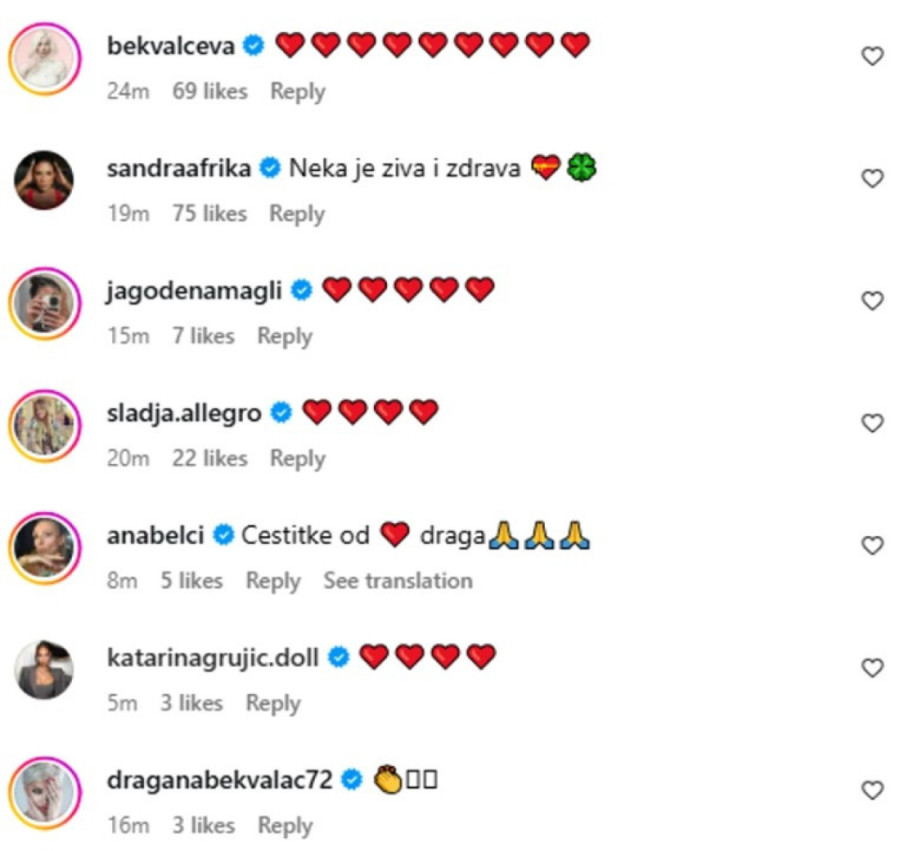View 69 likes on bekvalceva's comment
The height and width of the screenshot is (851, 900).
tap(209, 92)
